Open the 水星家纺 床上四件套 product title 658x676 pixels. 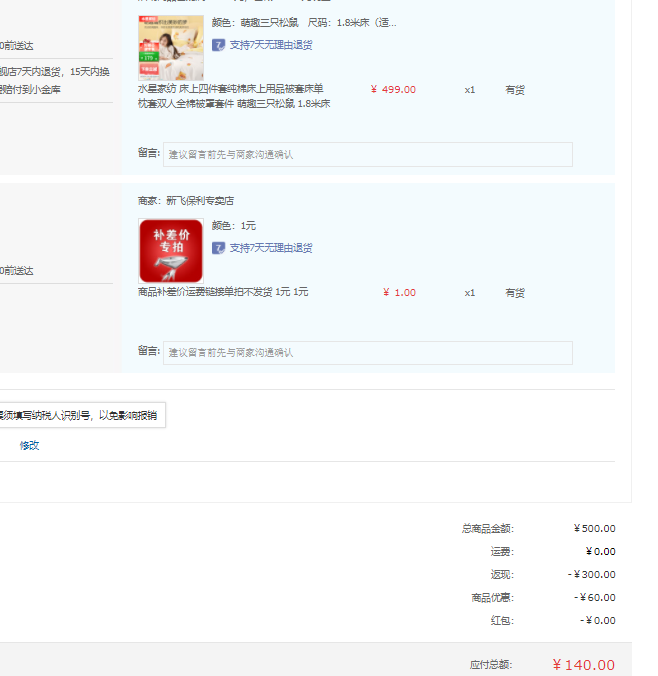[234, 96]
